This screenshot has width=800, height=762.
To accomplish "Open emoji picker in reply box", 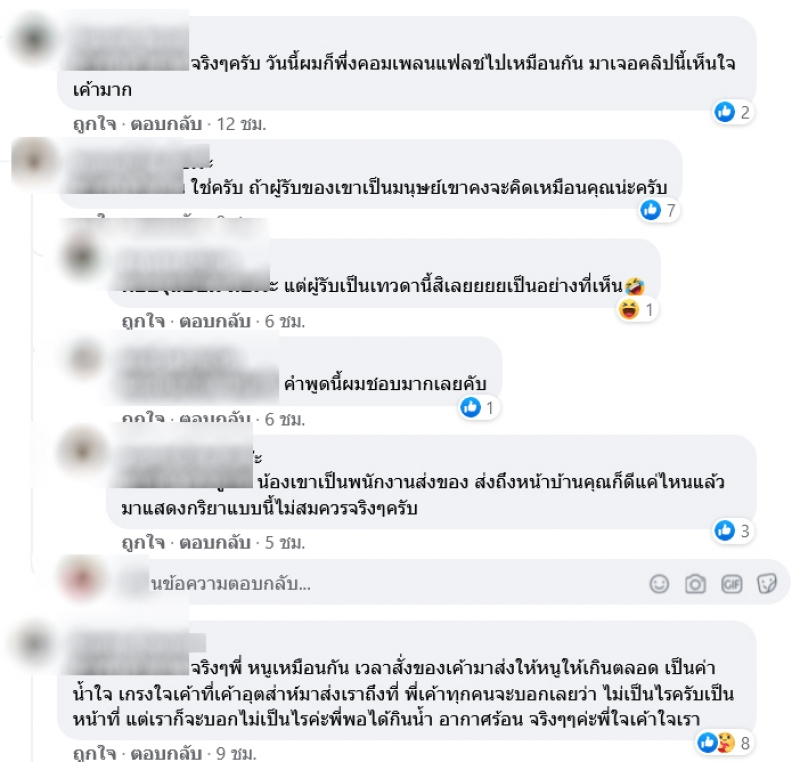I will point(659,583).
